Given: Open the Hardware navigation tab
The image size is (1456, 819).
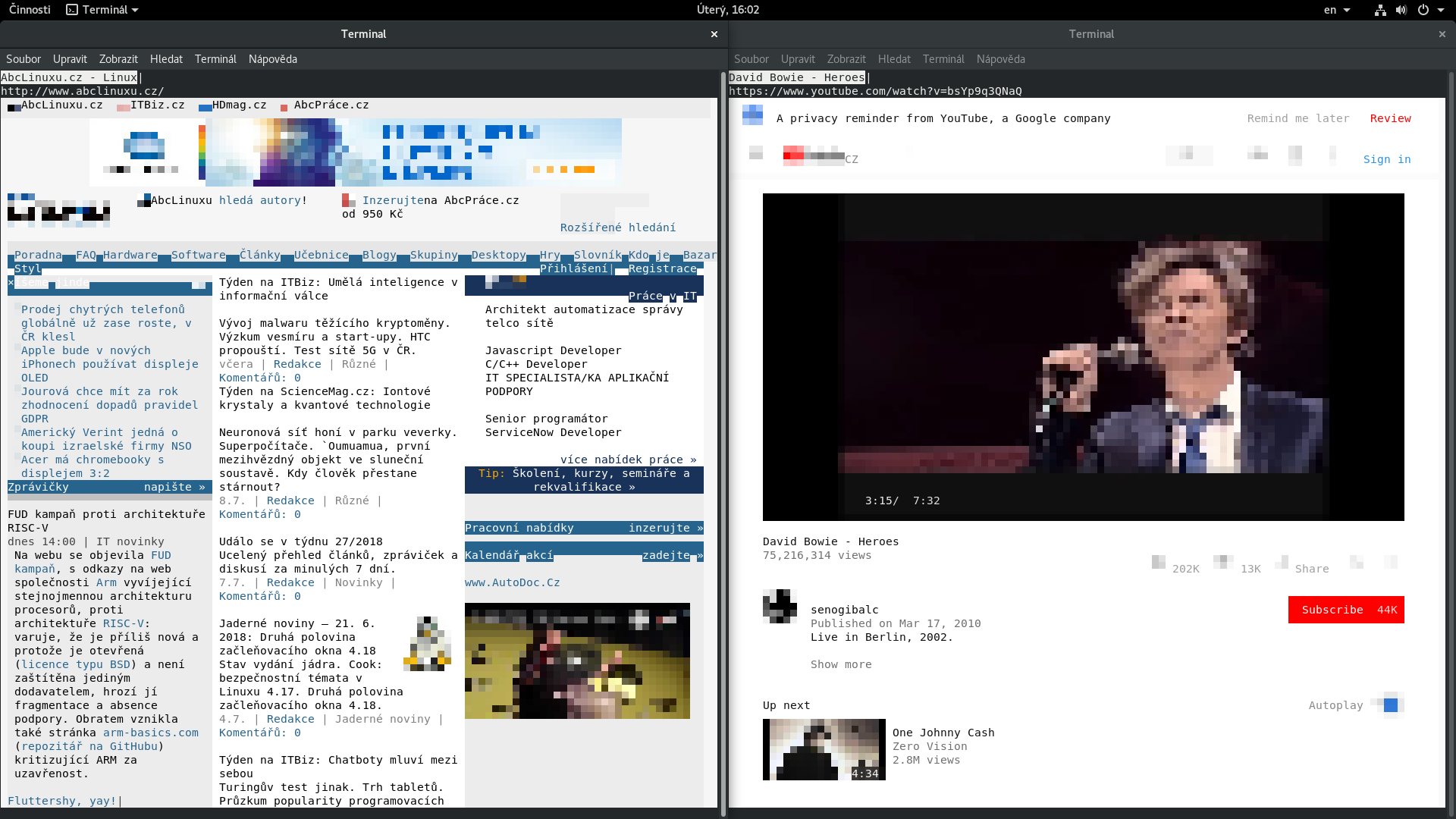Looking at the screenshot, I should [130, 256].
